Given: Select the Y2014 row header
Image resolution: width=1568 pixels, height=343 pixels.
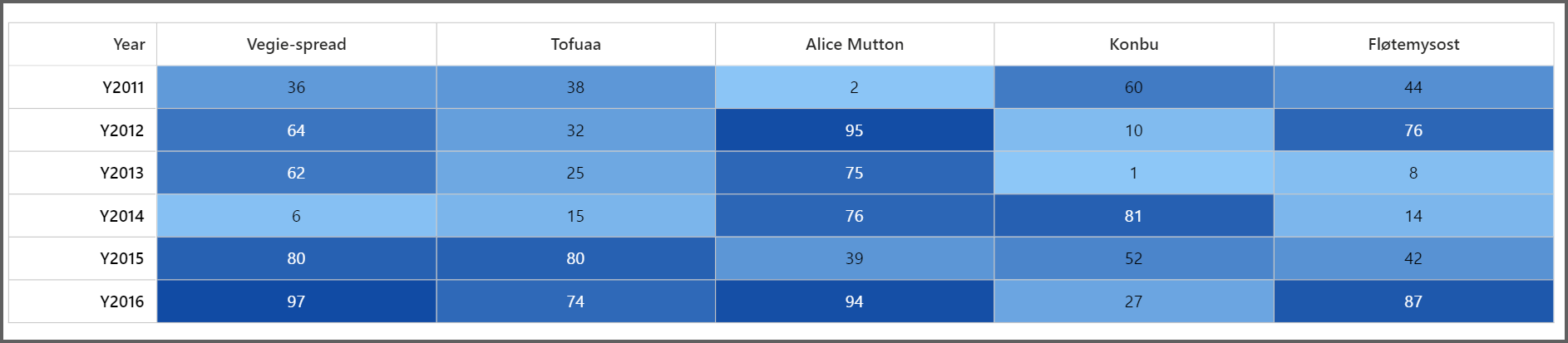Looking at the screenshot, I should [121, 216].
